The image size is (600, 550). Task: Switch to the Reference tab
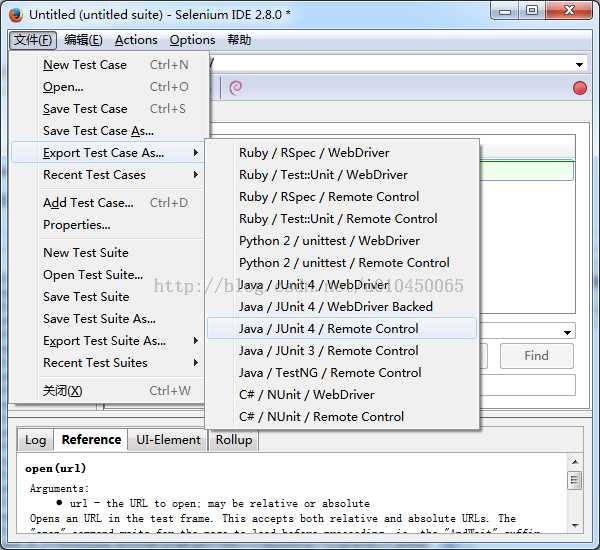[x=91, y=440]
